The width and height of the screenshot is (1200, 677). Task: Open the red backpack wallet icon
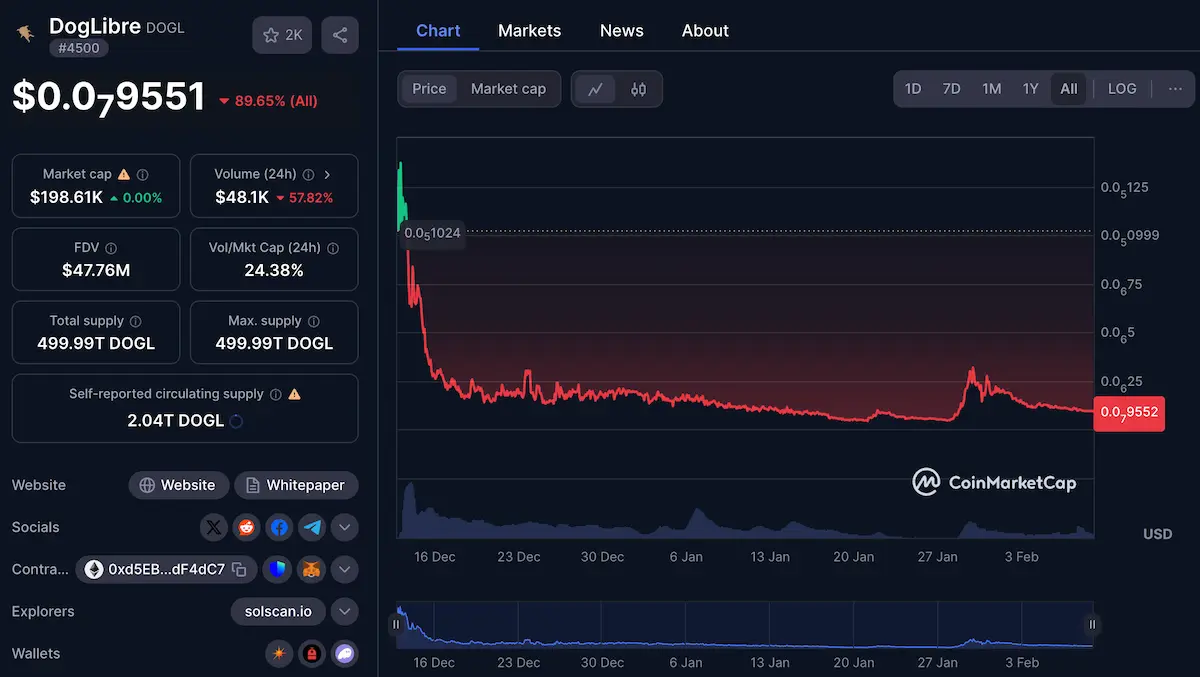click(312, 654)
